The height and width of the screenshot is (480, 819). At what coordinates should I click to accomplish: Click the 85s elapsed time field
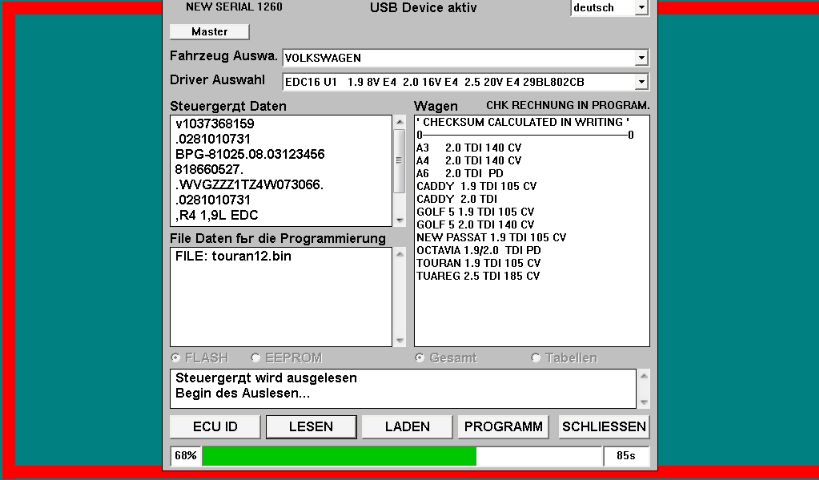pos(626,456)
